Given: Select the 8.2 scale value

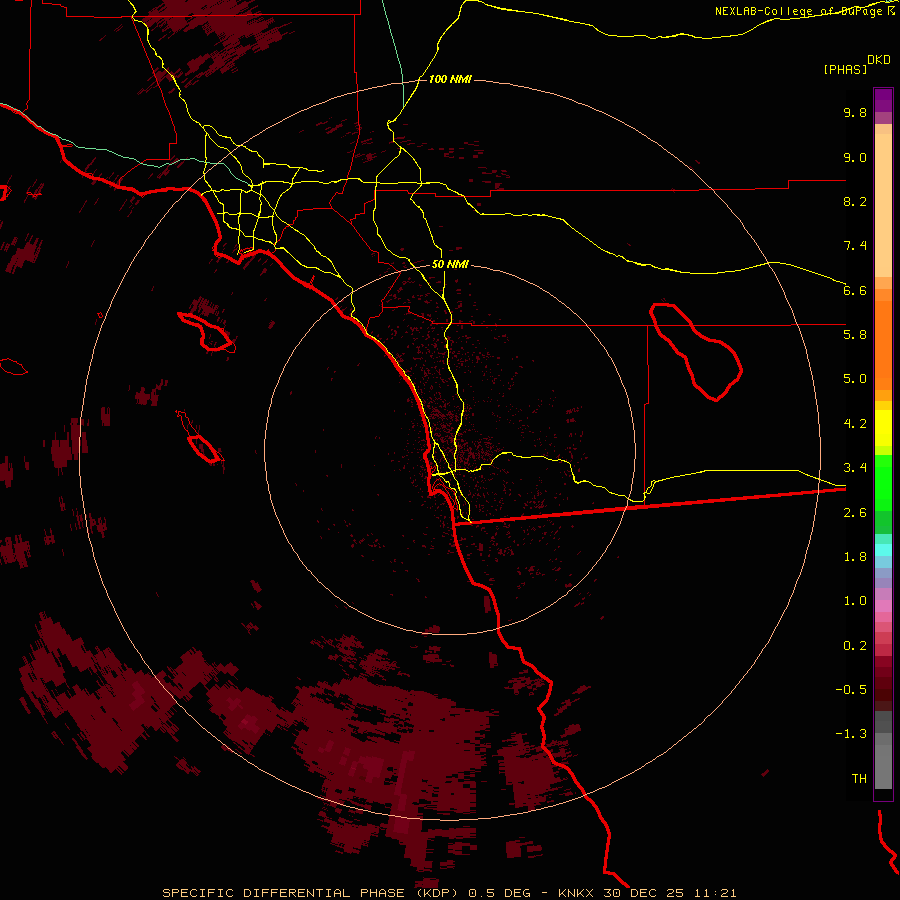Looking at the screenshot, I should (855, 201).
